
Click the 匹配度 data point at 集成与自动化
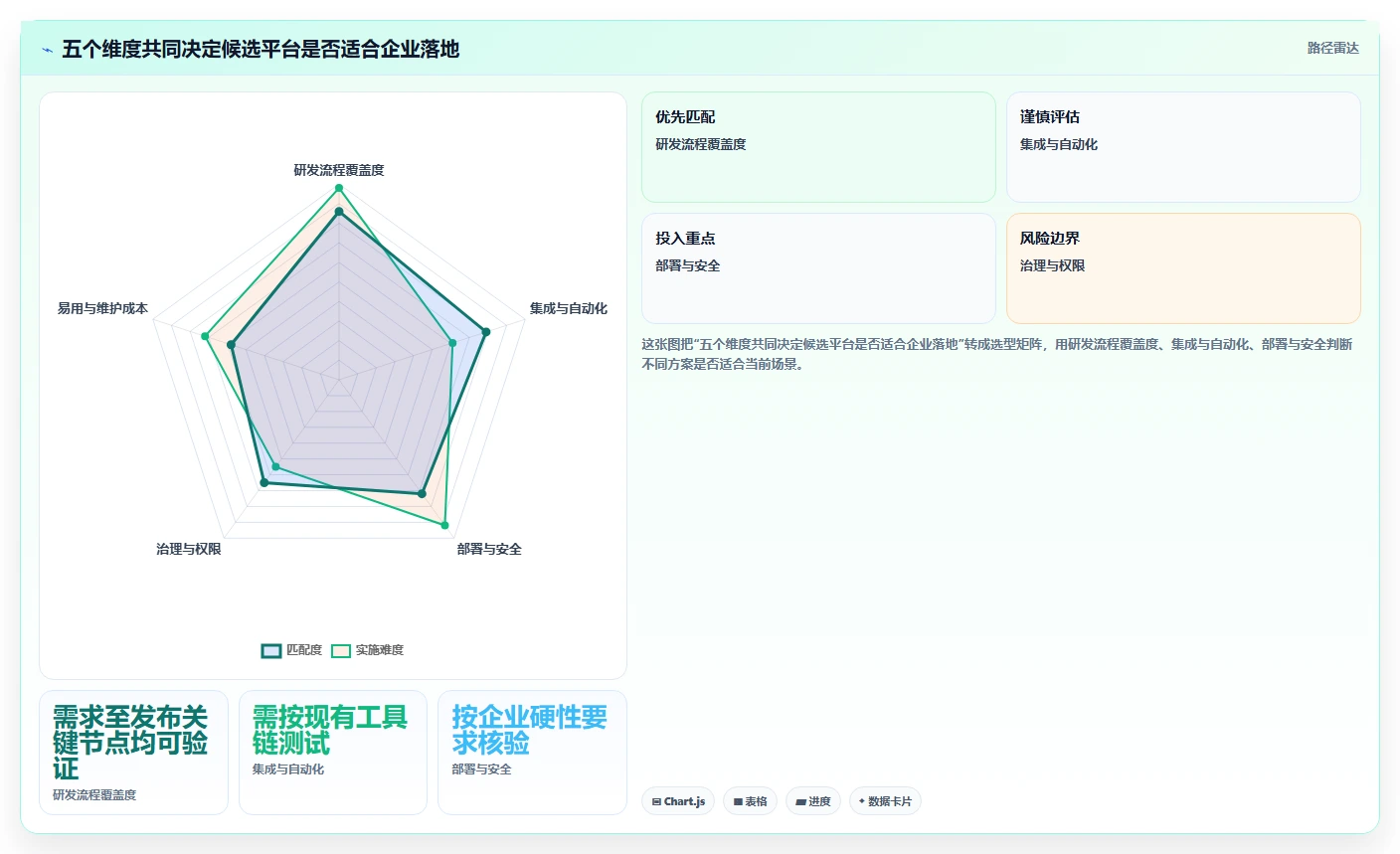coord(485,332)
